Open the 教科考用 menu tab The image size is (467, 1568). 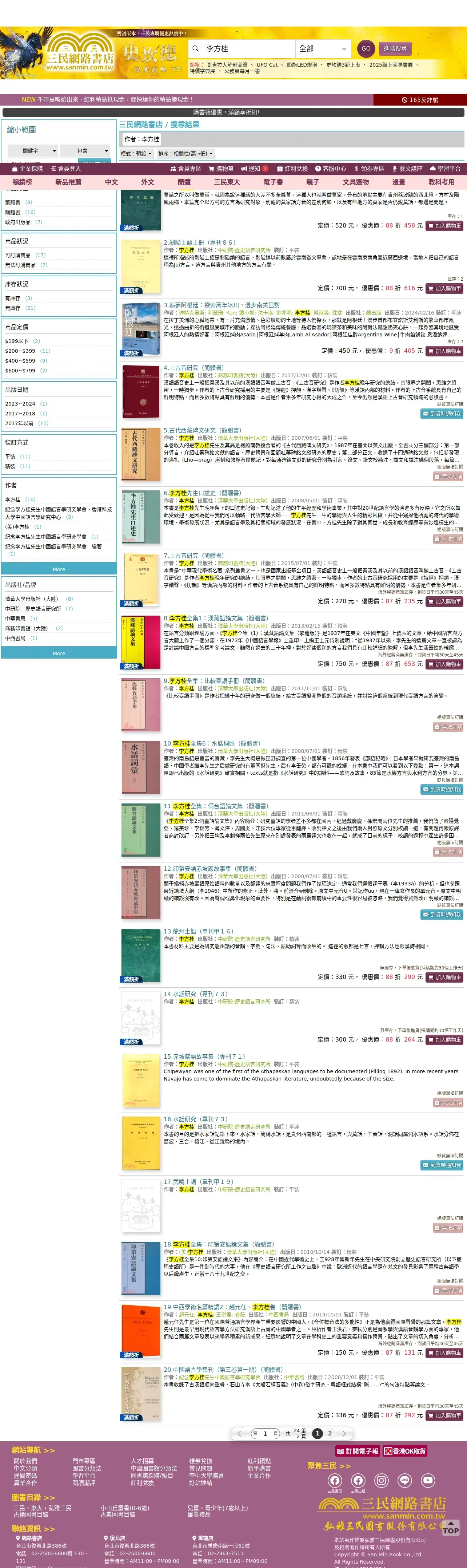(442, 182)
